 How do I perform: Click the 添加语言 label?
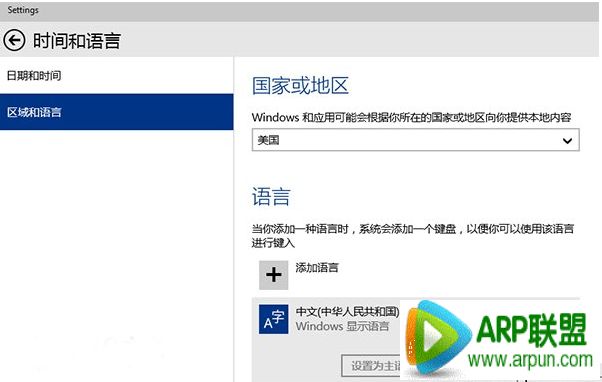click(317, 268)
